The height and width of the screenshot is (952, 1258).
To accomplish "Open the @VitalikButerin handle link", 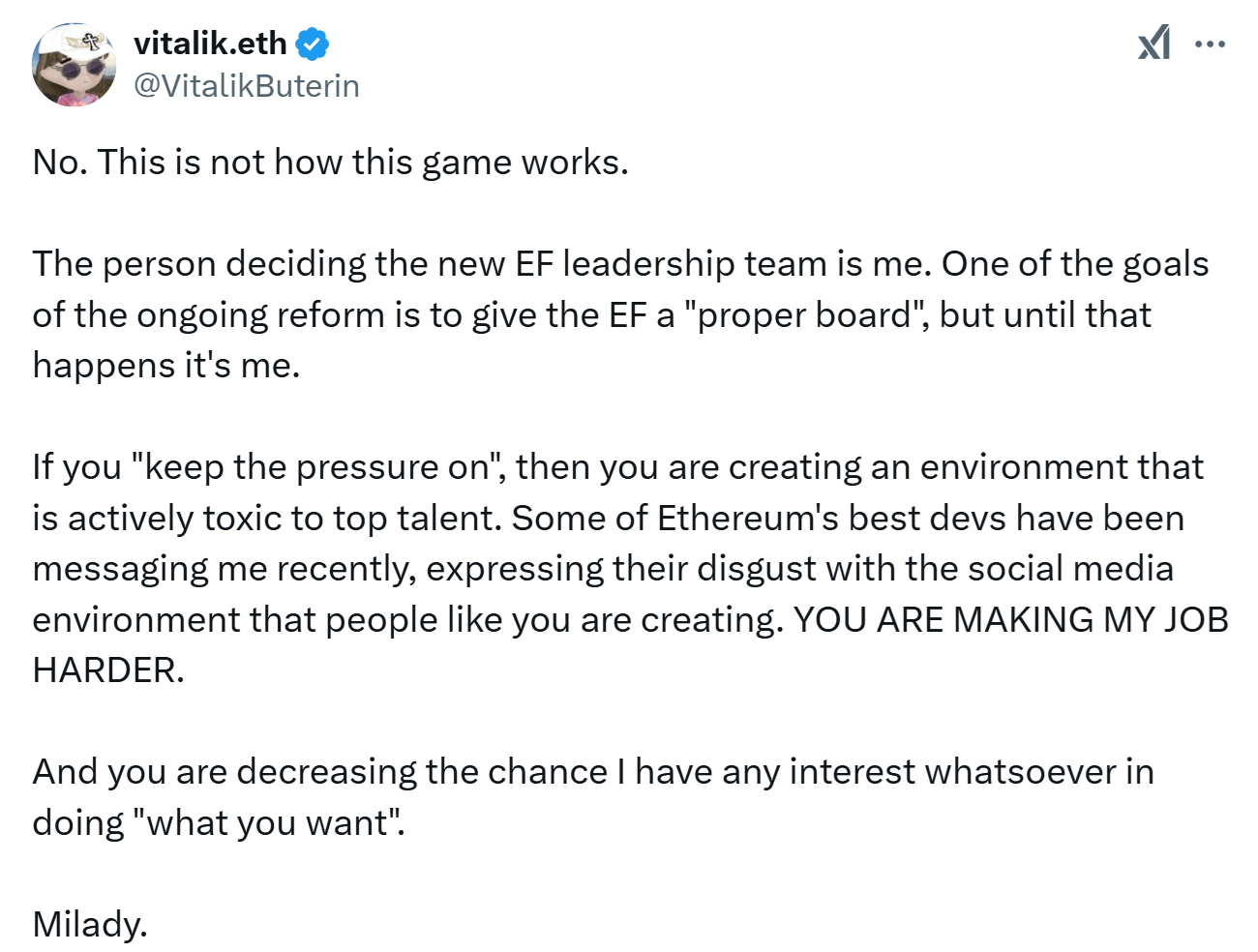I will tap(246, 86).
